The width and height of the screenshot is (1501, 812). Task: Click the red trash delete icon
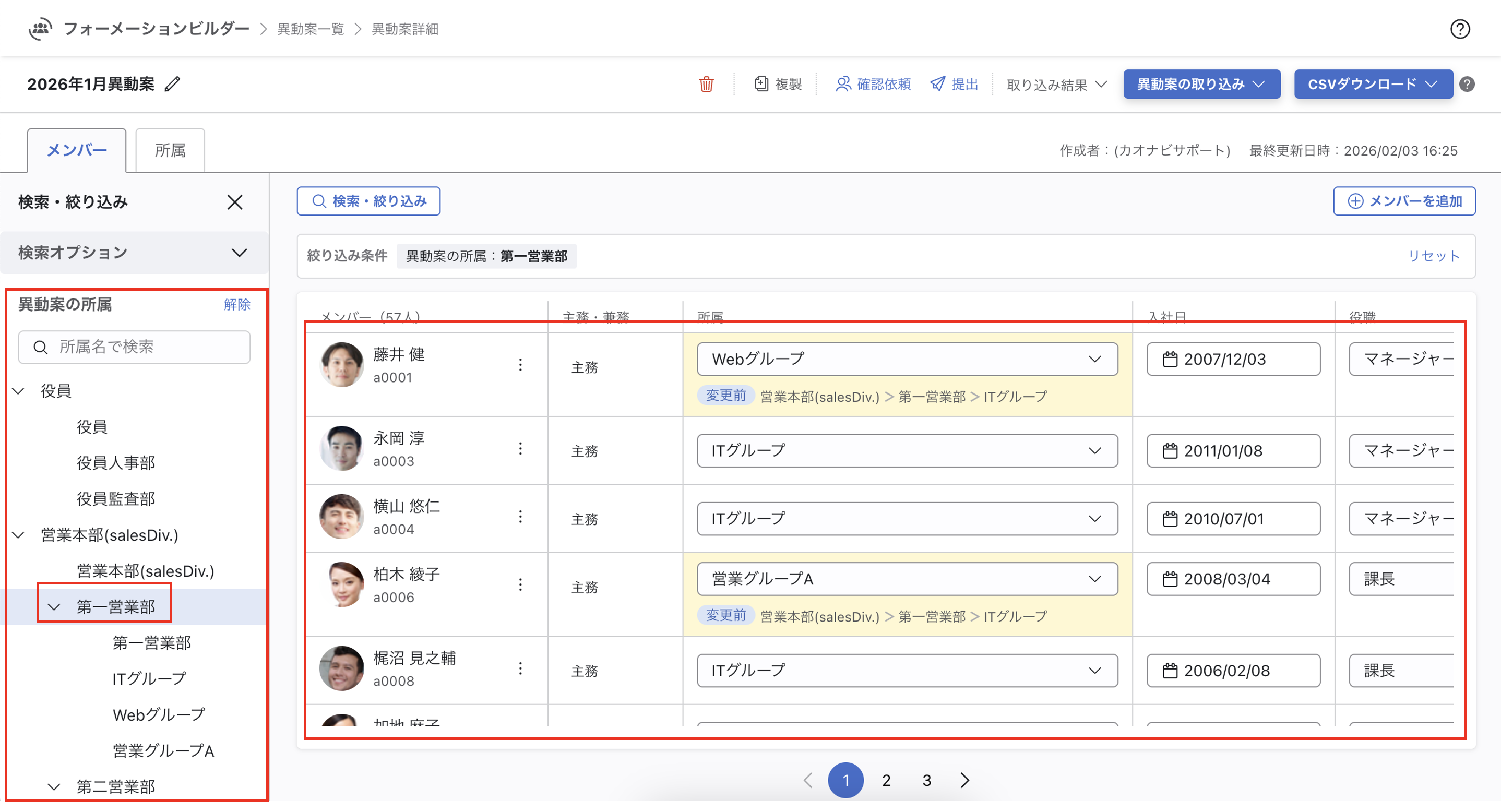pyautogui.click(x=706, y=85)
